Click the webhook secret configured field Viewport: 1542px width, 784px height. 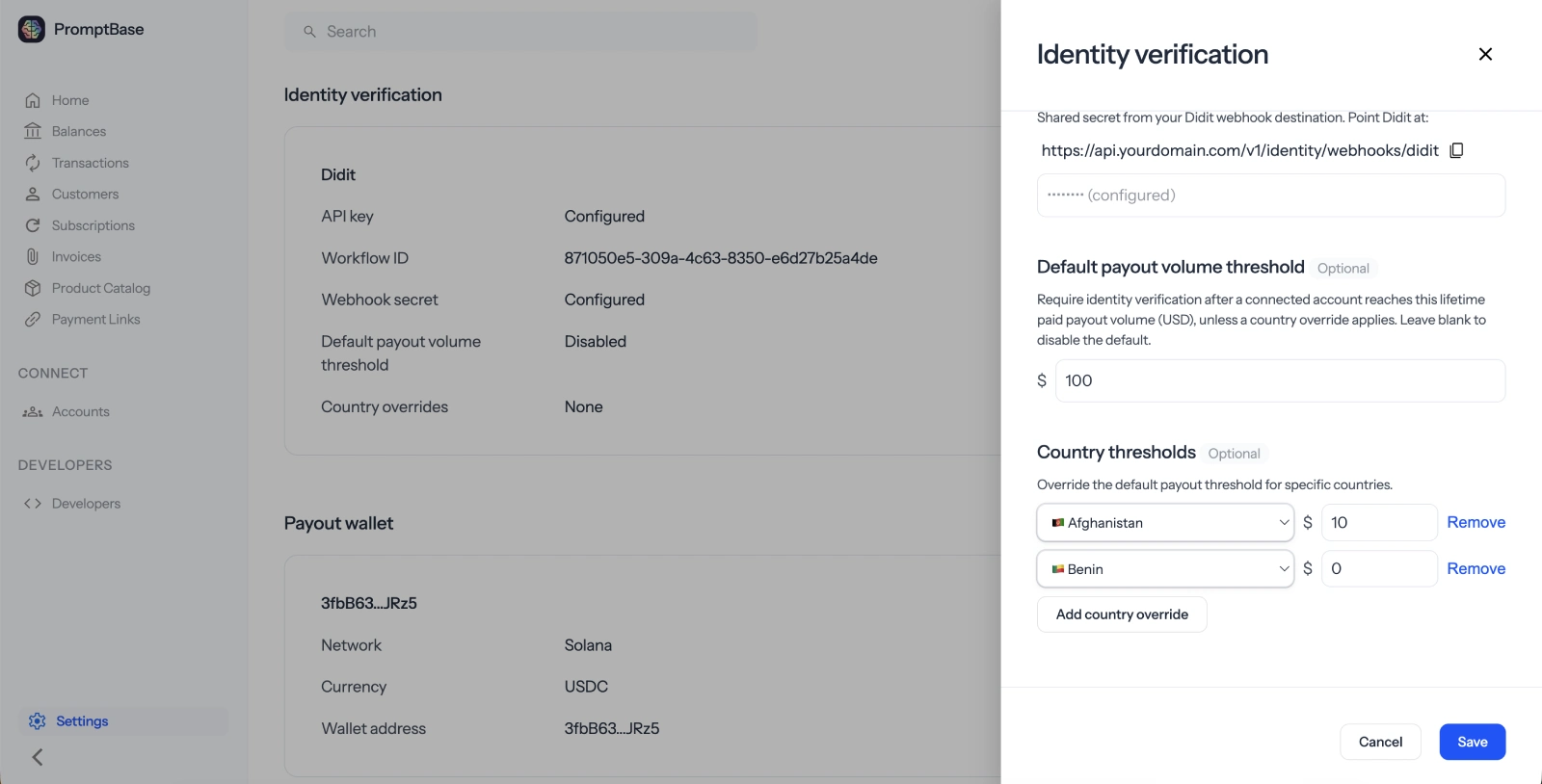coord(1271,196)
